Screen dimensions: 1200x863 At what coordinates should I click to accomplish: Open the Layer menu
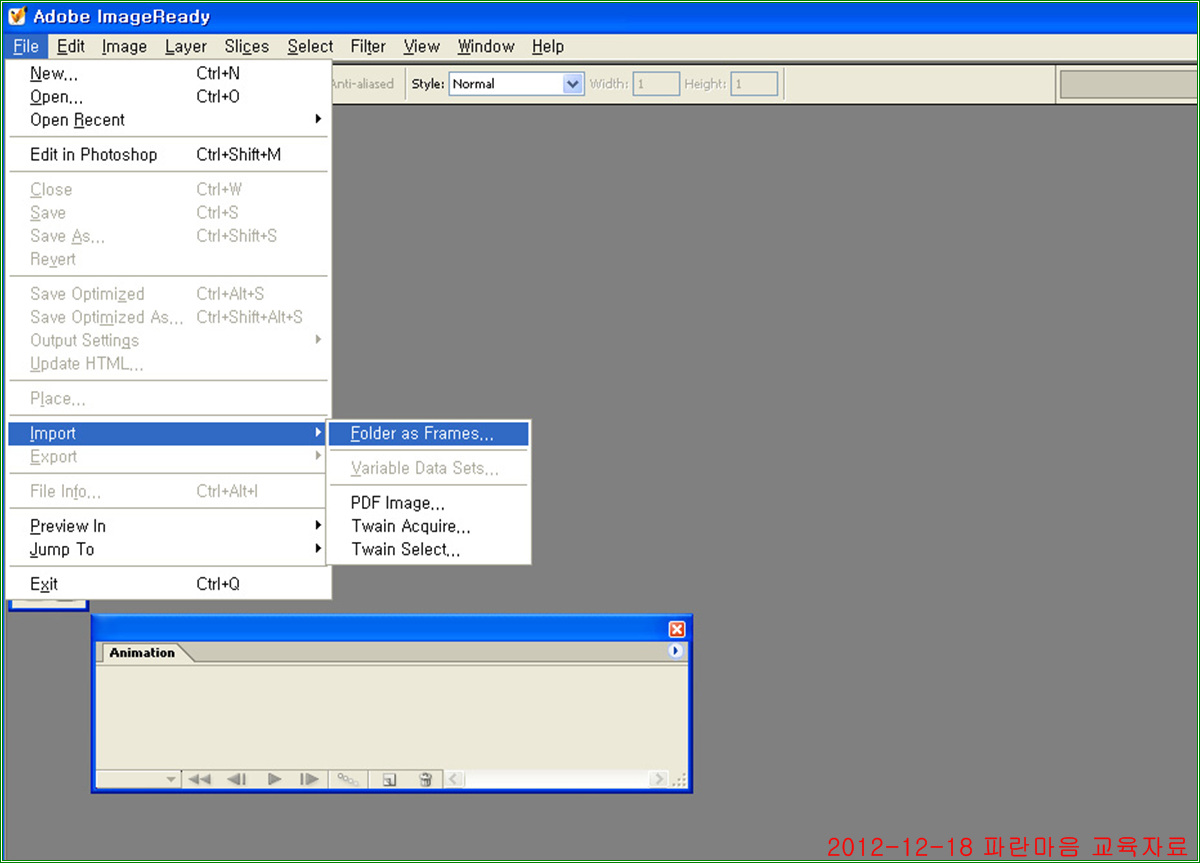point(186,46)
